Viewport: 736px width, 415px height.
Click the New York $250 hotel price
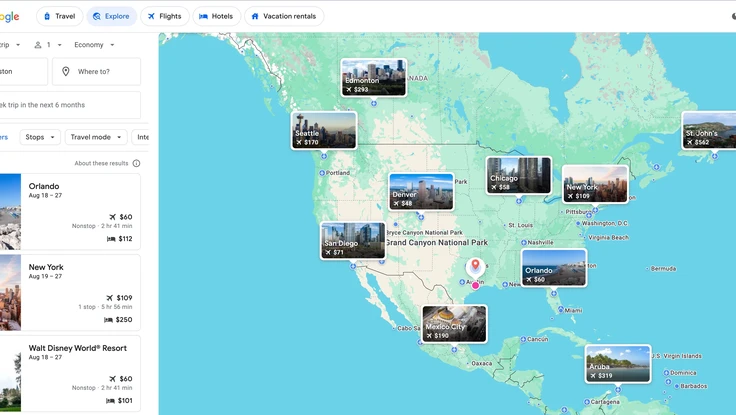[x=118, y=320]
